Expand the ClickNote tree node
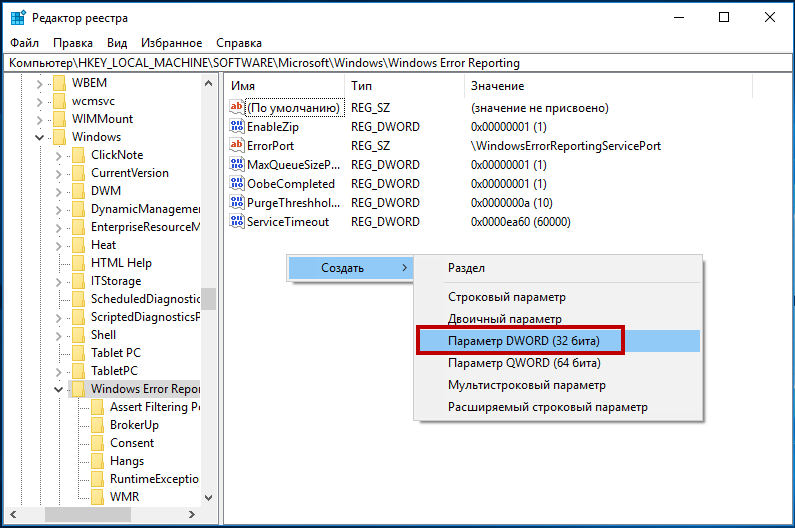Image resolution: width=795 pixels, height=528 pixels. click(59, 156)
